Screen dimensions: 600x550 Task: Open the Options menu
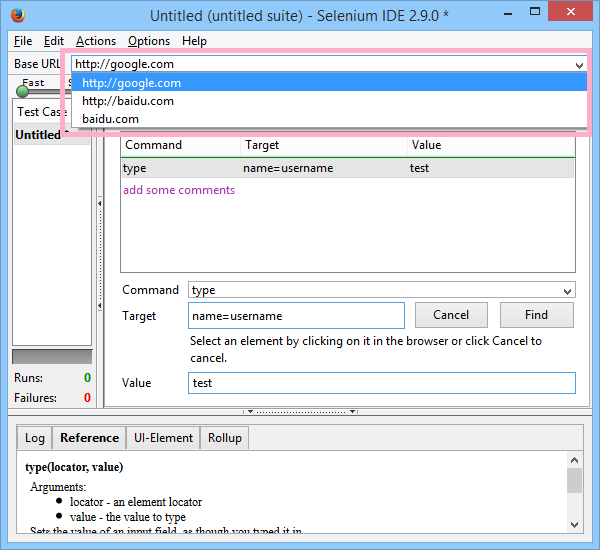point(149,41)
